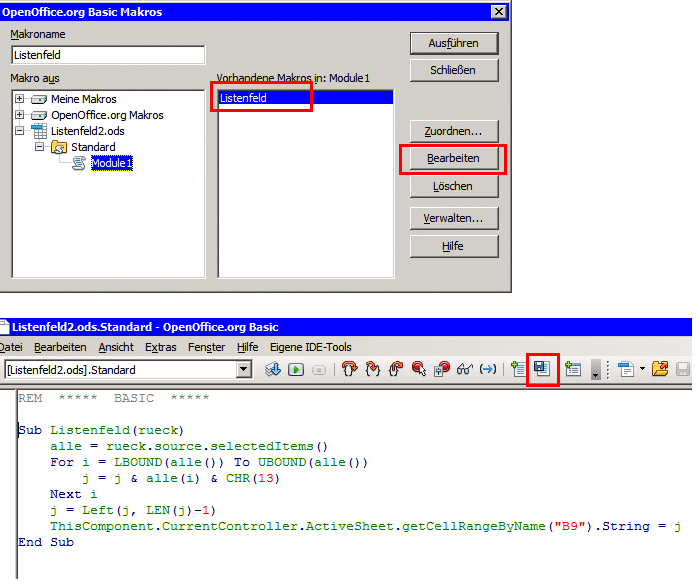Open the Extras menu
Viewport: 696px width, 588px height.
click(161, 347)
